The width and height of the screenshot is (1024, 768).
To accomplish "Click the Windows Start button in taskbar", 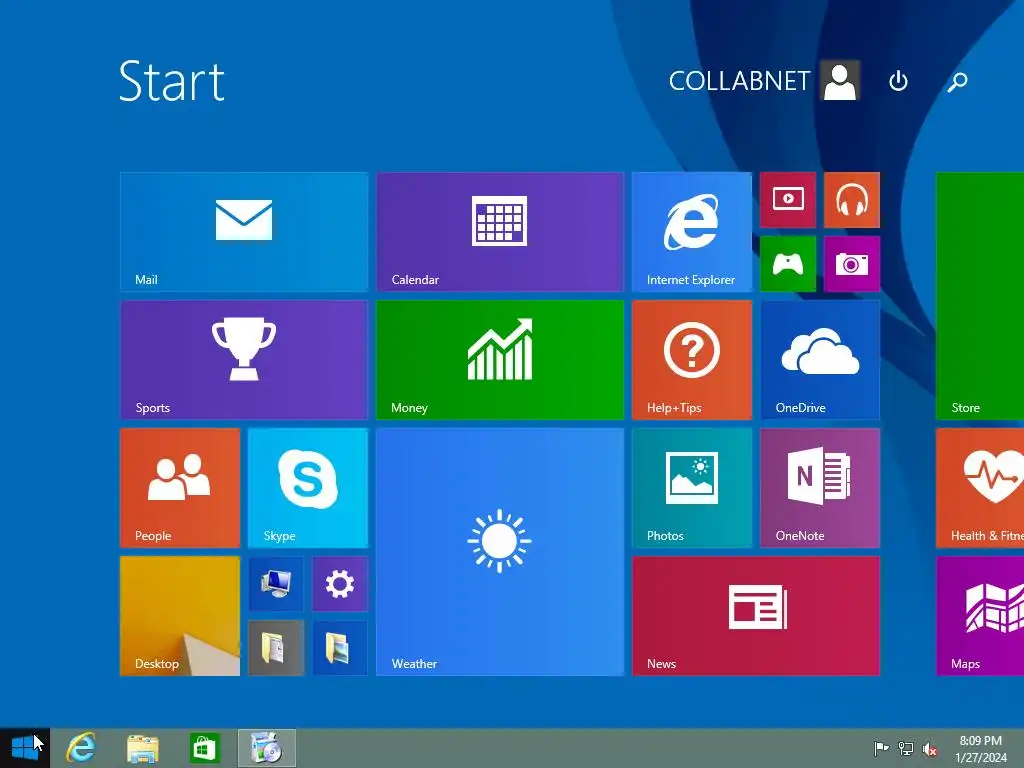I will pos(25,748).
